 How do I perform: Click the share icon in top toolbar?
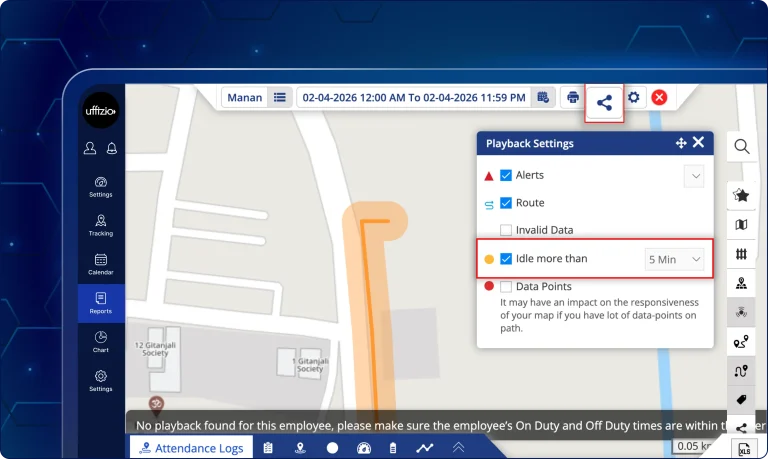coord(604,102)
